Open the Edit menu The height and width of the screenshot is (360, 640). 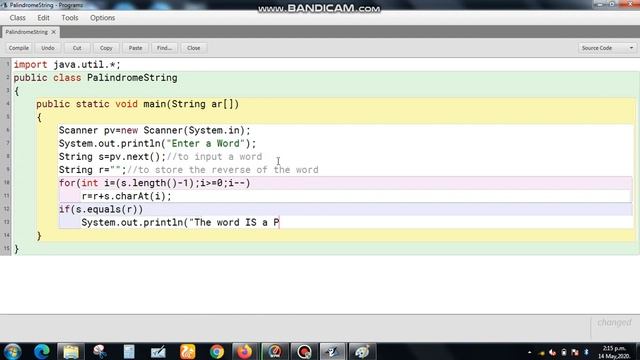[x=43, y=18]
